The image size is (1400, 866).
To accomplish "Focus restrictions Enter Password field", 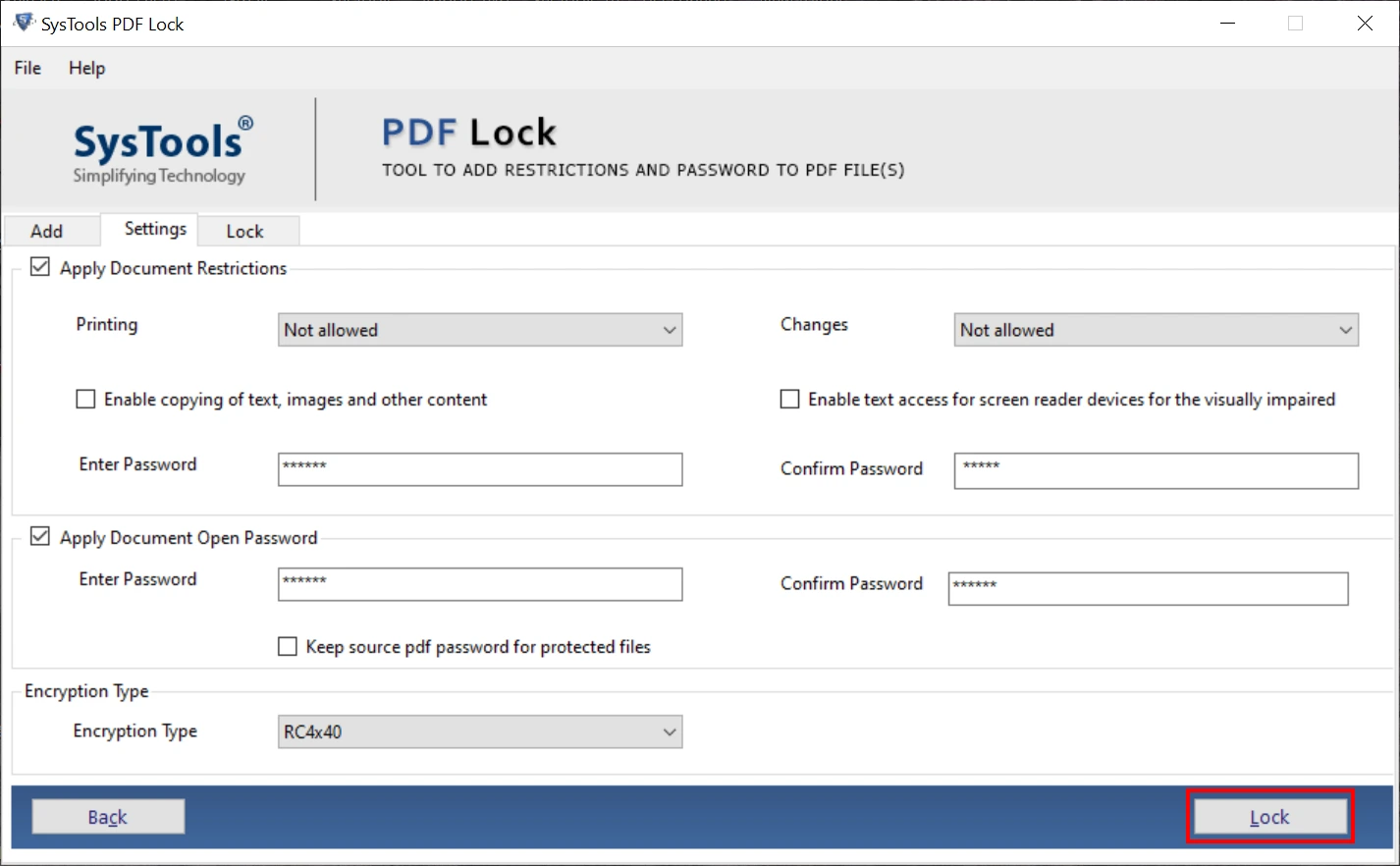I will click(x=480, y=469).
